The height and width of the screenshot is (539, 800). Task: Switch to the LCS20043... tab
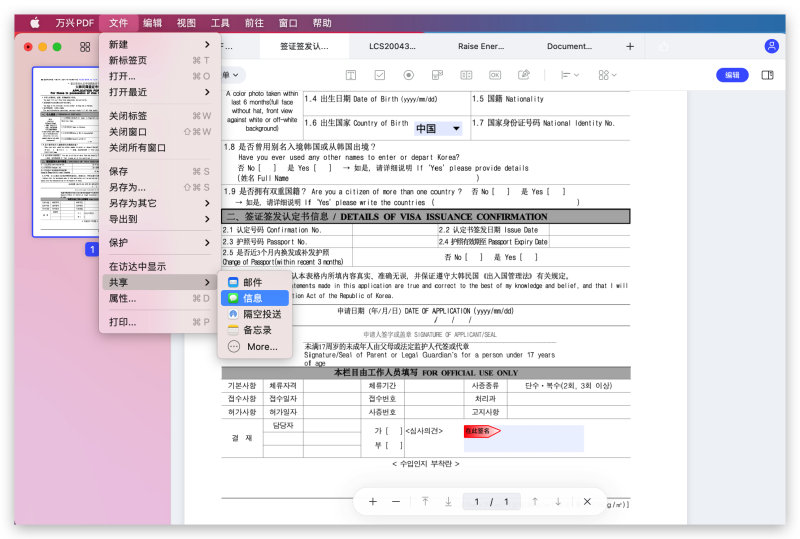392,46
